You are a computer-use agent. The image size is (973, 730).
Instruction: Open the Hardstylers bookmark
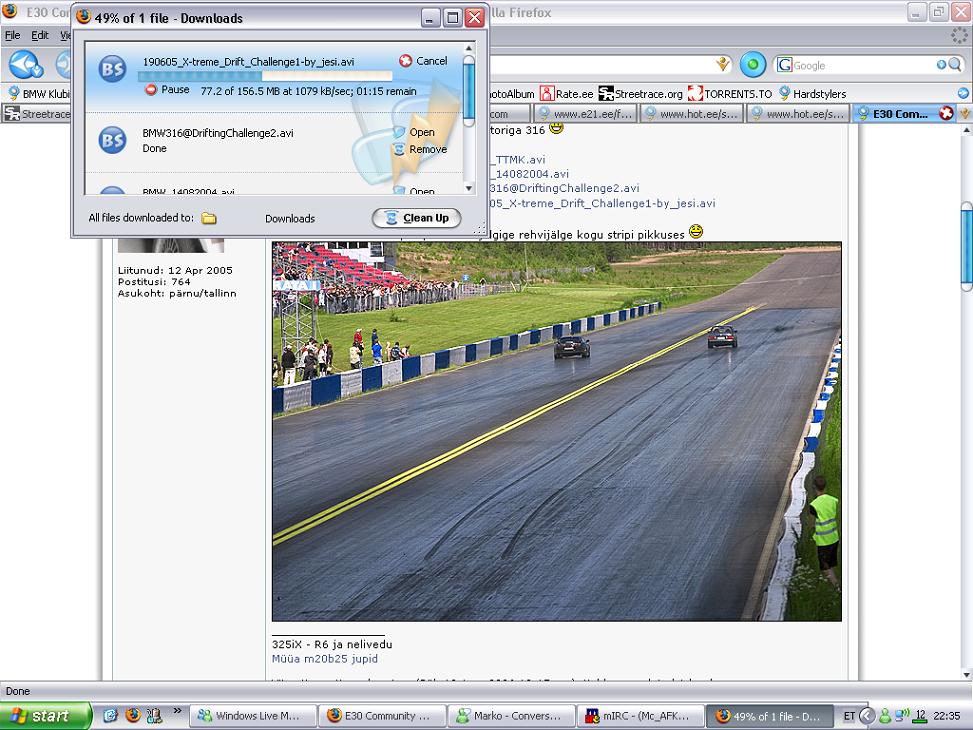812,94
